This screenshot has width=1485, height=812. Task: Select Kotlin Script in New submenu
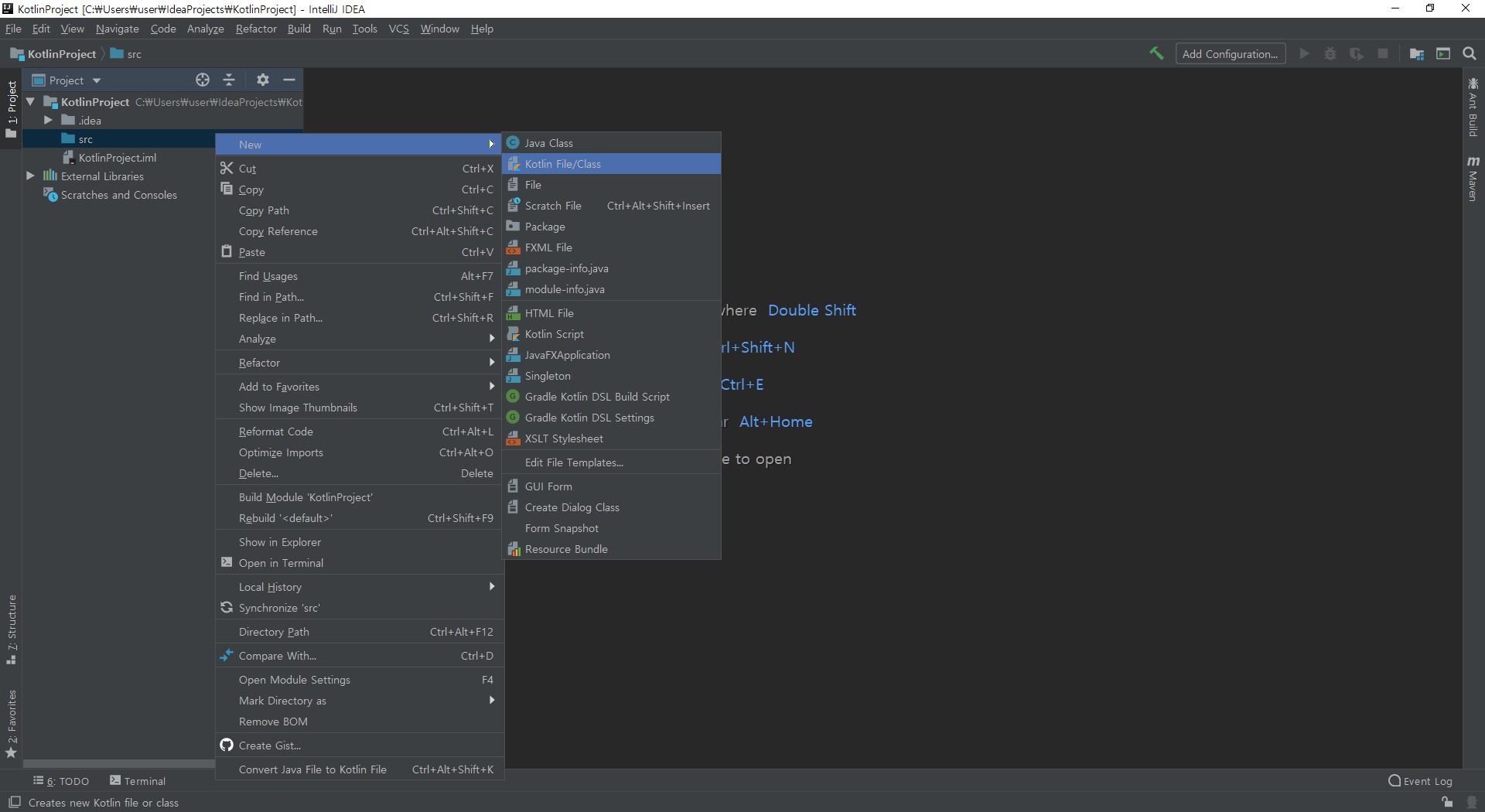611,334
